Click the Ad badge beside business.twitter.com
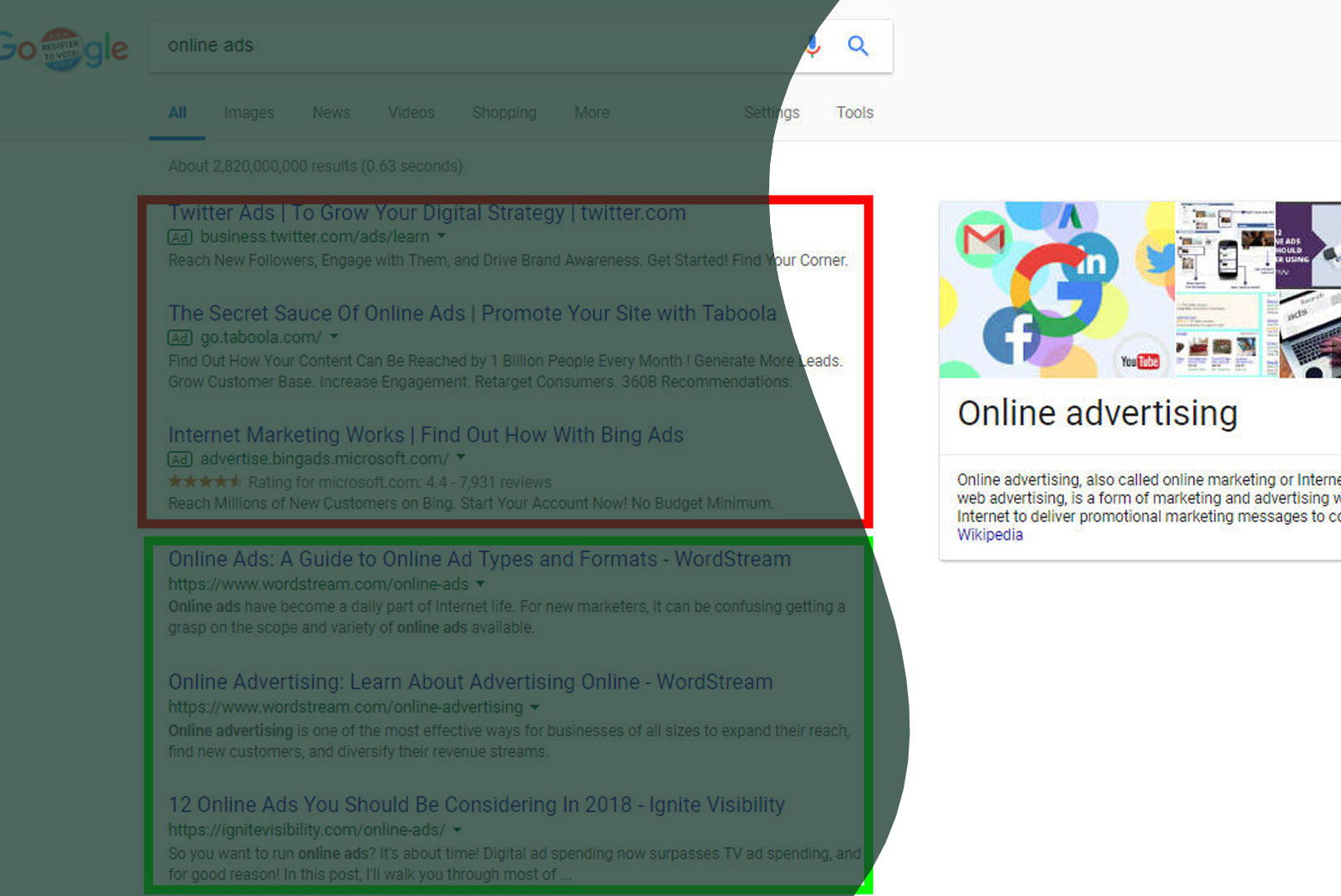This screenshot has height=896, width=1341. pyautogui.click(x=180, y=237)
